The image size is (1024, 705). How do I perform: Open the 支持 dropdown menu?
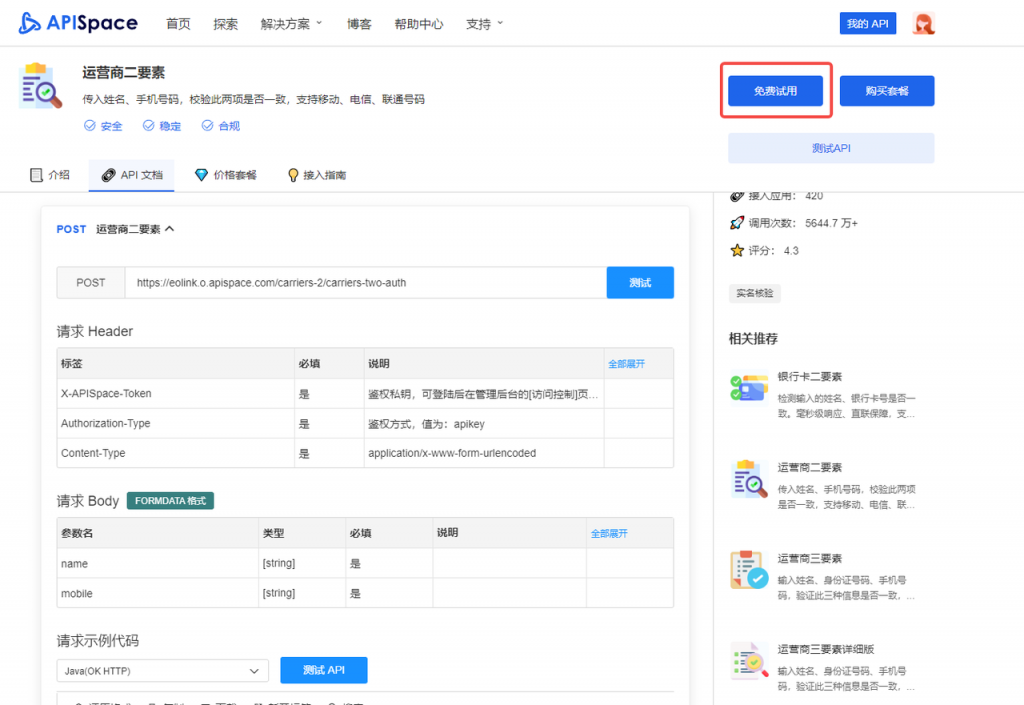(x=485, y=24)
